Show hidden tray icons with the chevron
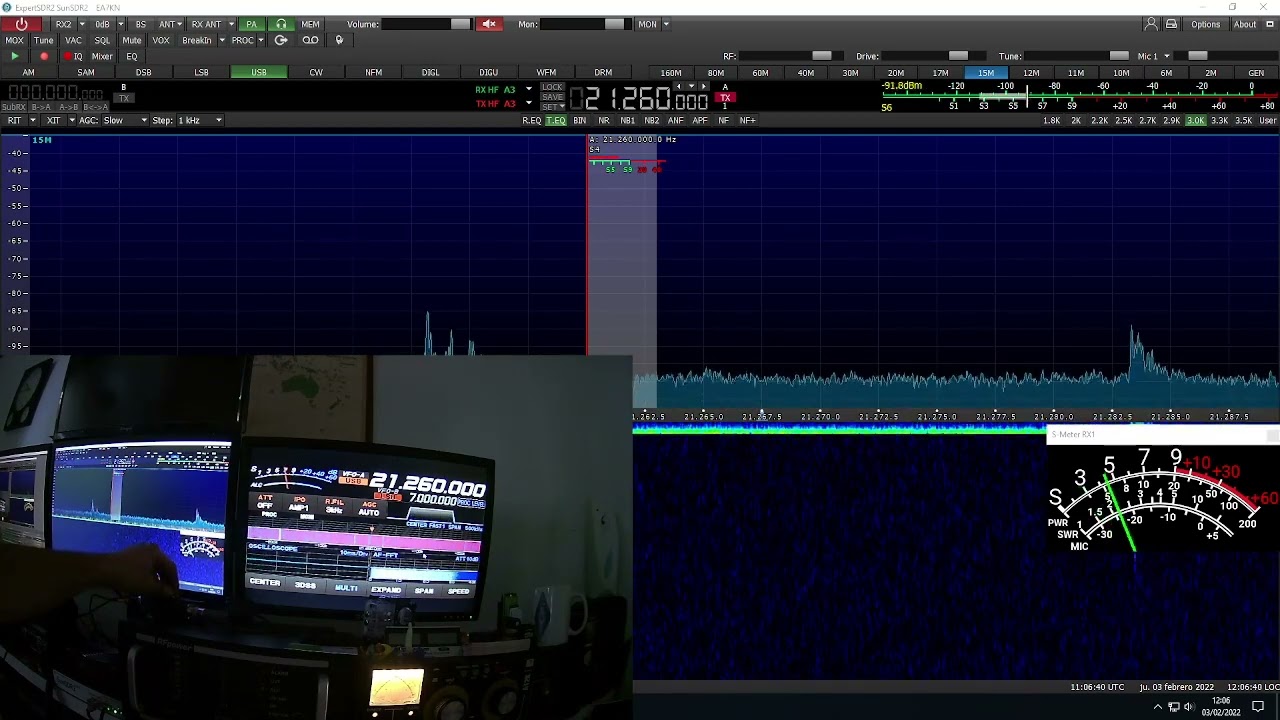The width and height of the screenshot is (1280, 720). 1158,707
